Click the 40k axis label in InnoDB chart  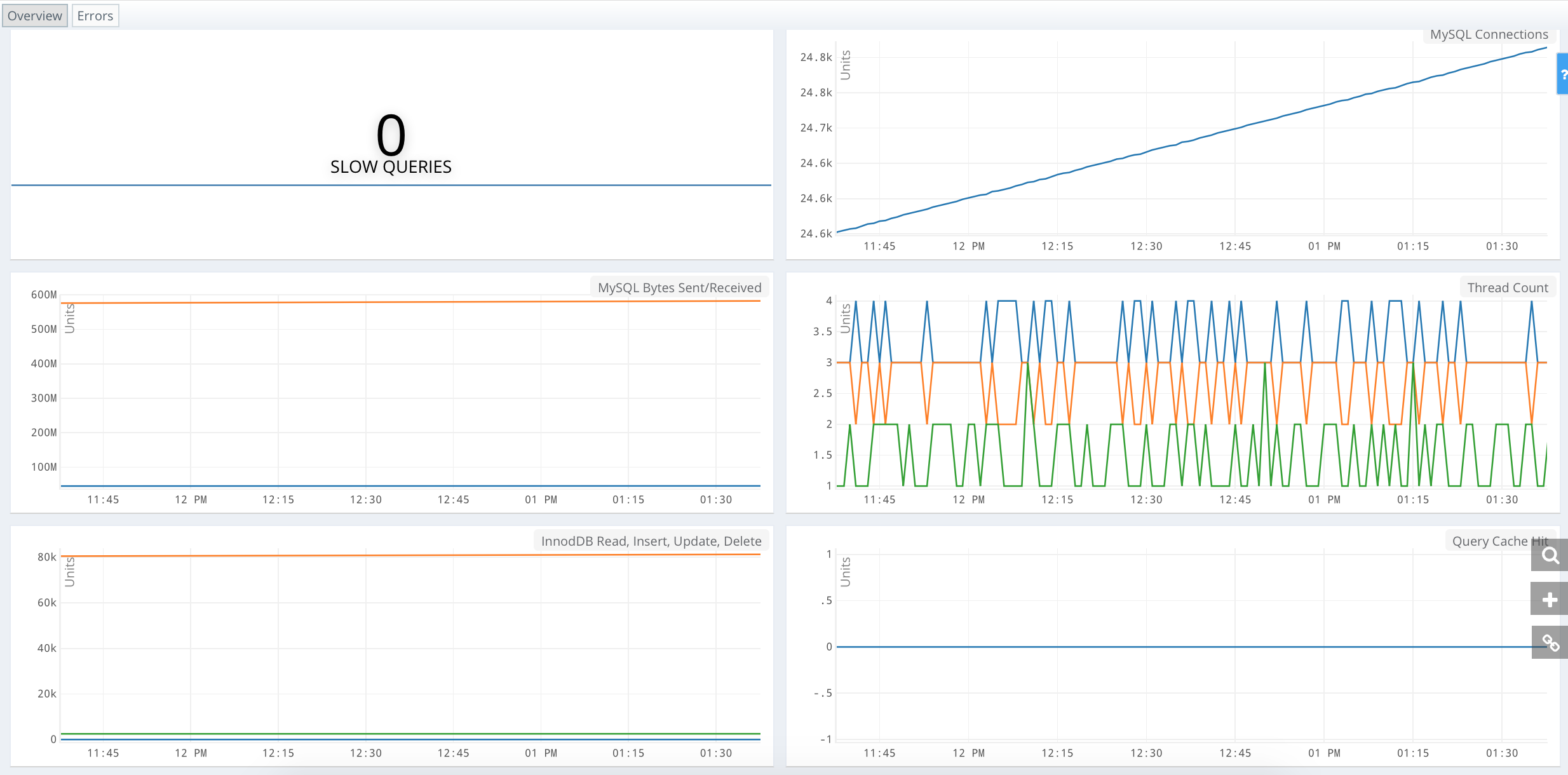click(x=47, y=649)
